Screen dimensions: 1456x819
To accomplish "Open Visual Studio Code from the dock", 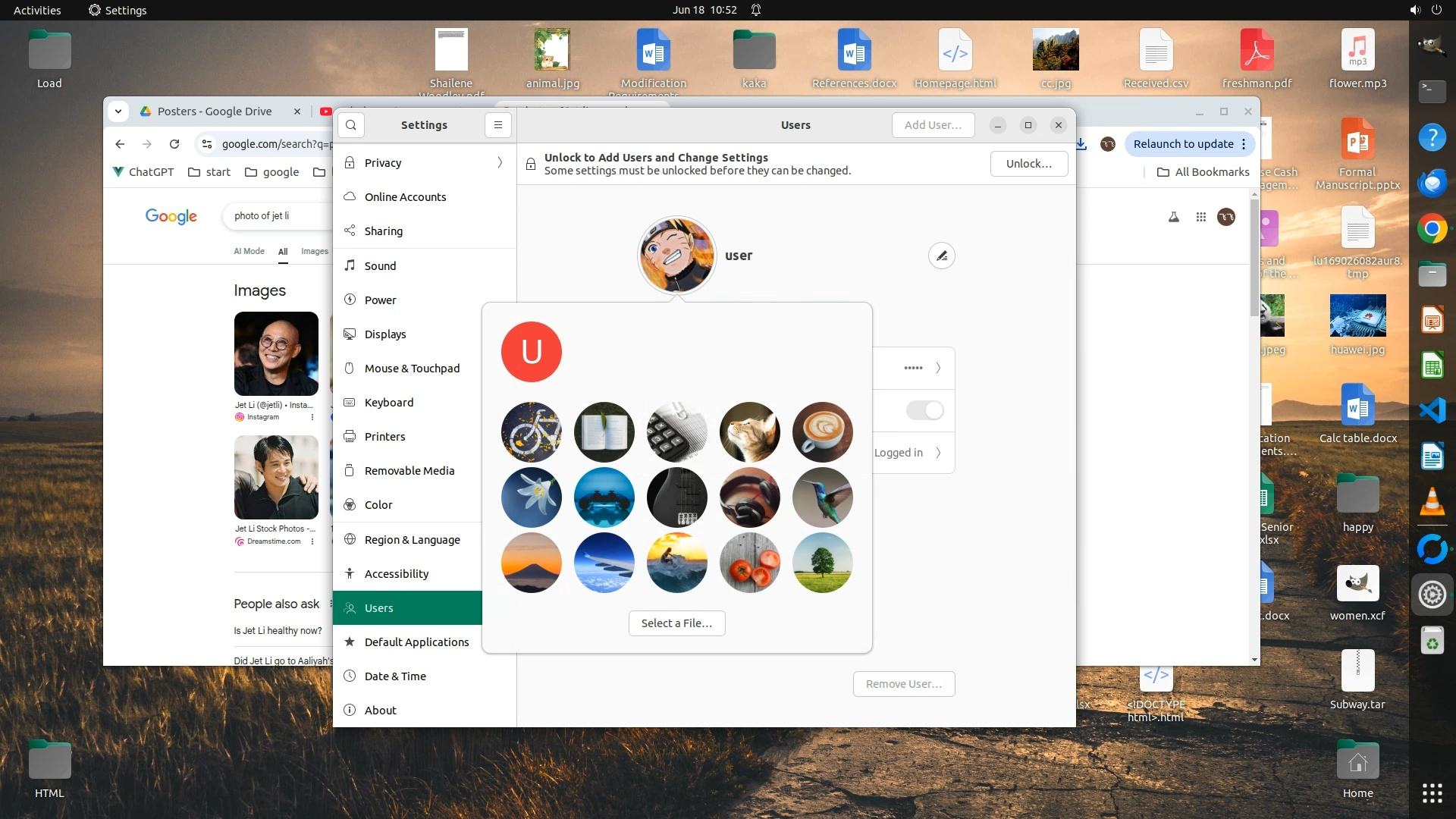I will [1432, 410].
